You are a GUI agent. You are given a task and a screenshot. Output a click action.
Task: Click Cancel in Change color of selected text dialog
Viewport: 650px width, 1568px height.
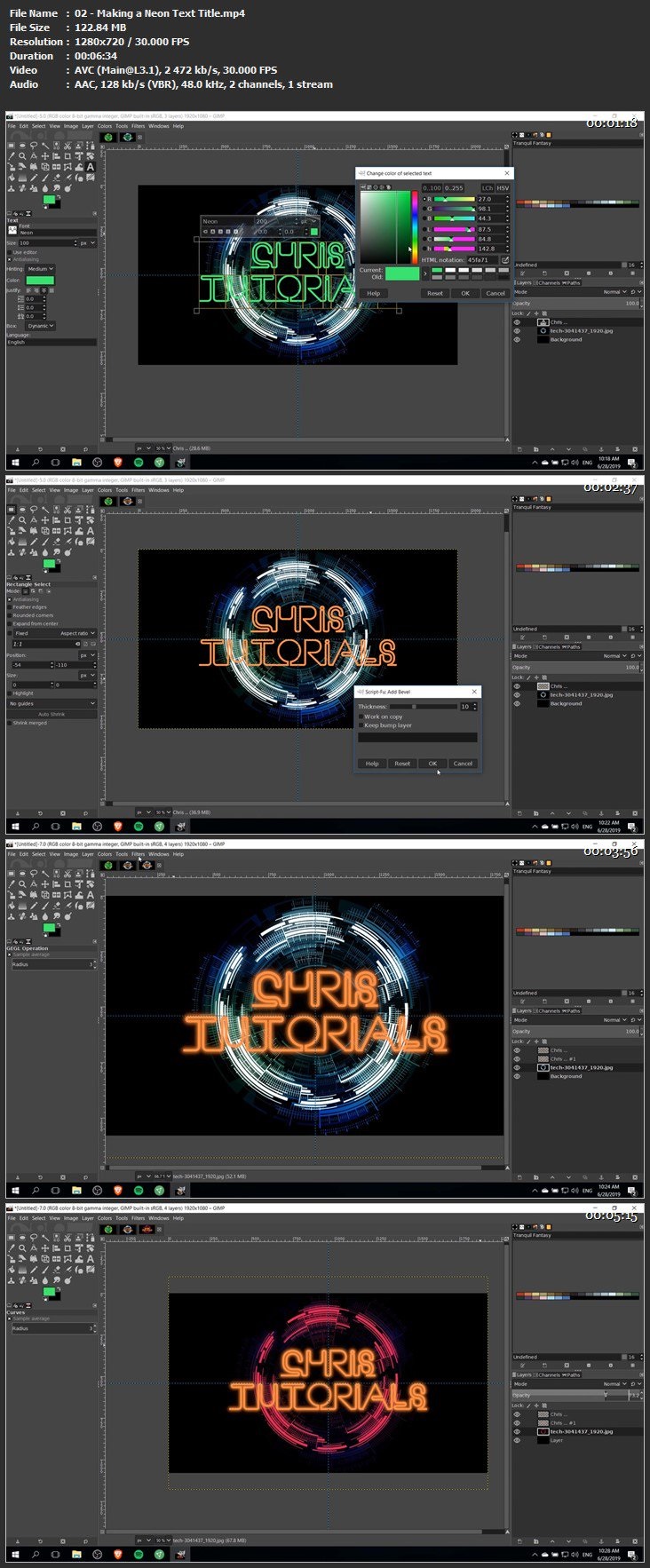coord(495,293)
